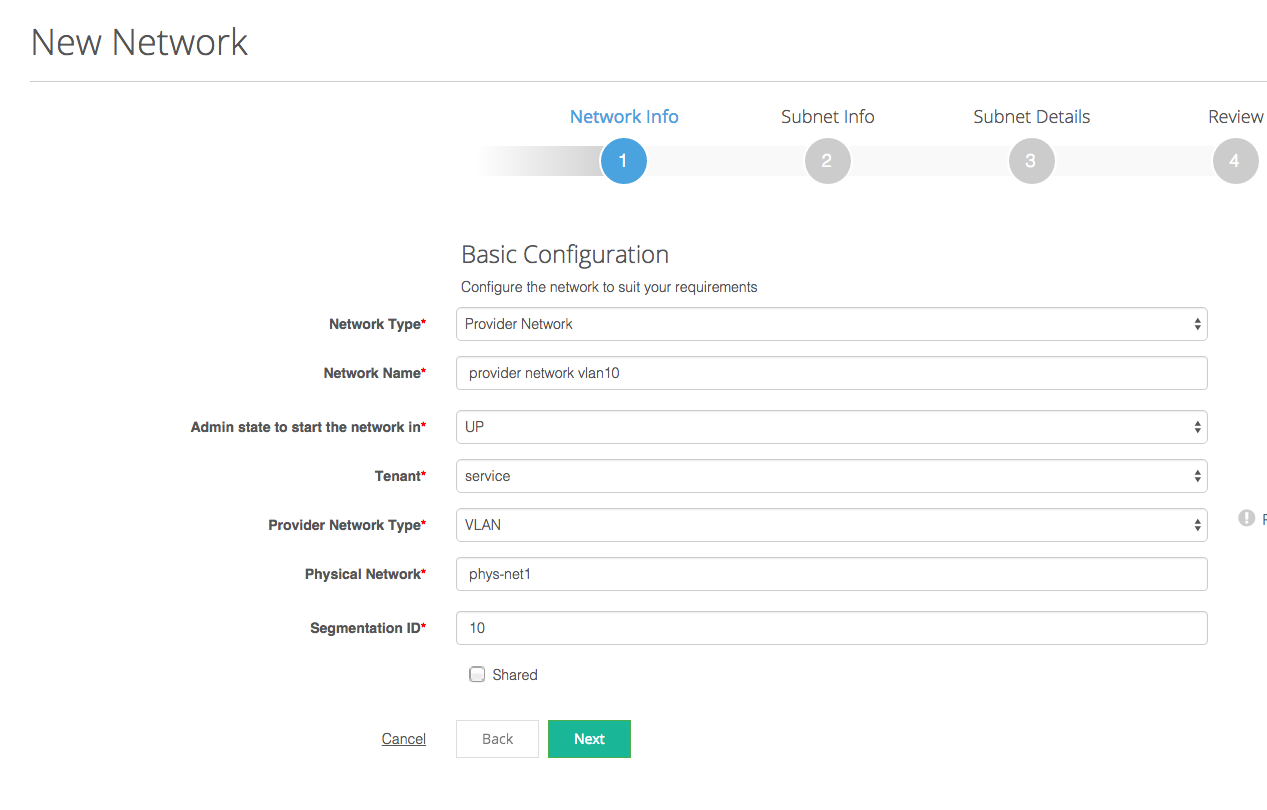
Task: Change the Provider Network Type dropdown
Action: (831, 525)
